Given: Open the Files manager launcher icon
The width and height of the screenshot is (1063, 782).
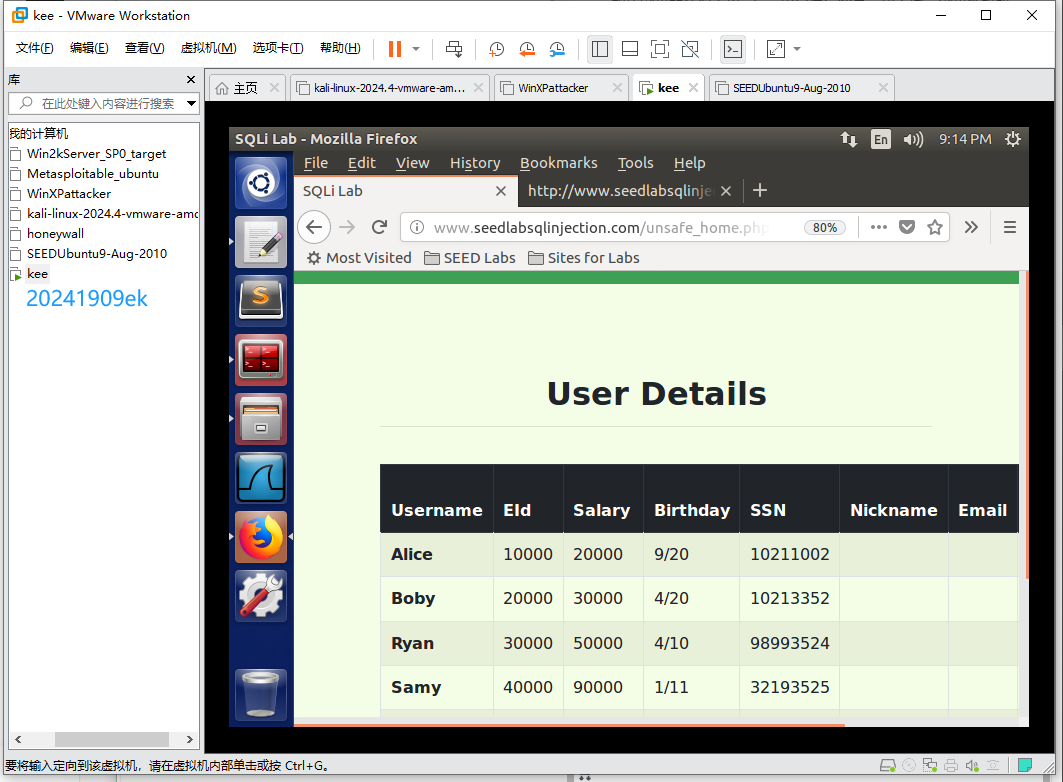Looking at the screenshot, I should 261,419.
